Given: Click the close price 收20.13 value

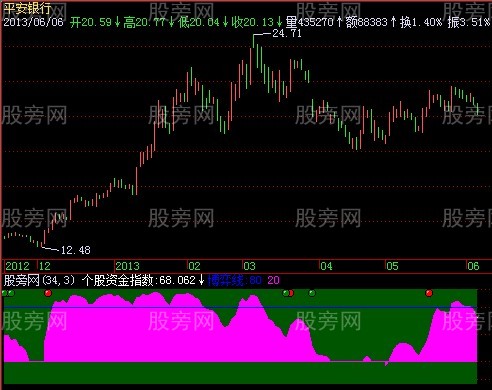Looking at the screenshot, I should (256, 22).
